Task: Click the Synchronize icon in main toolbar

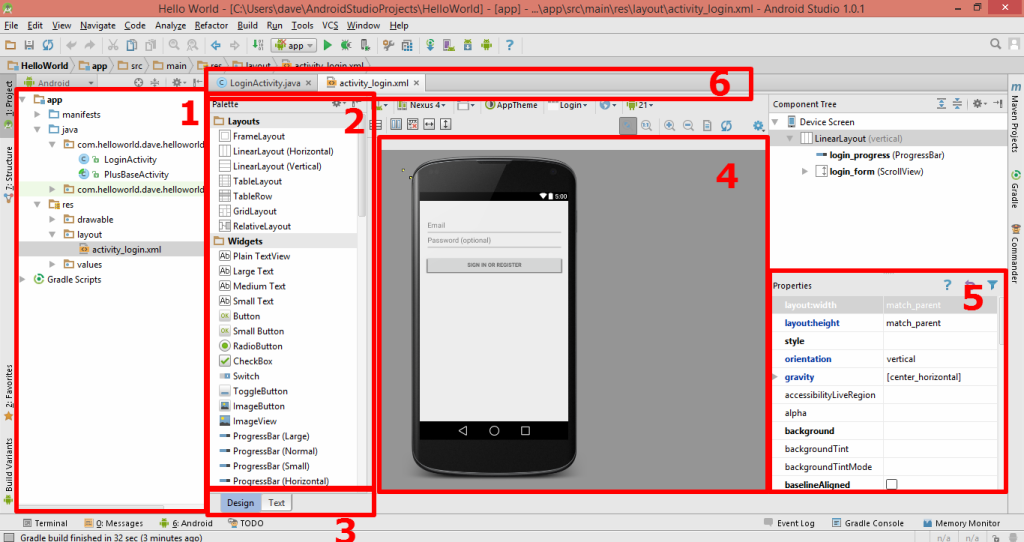Action: coord(48,45)
